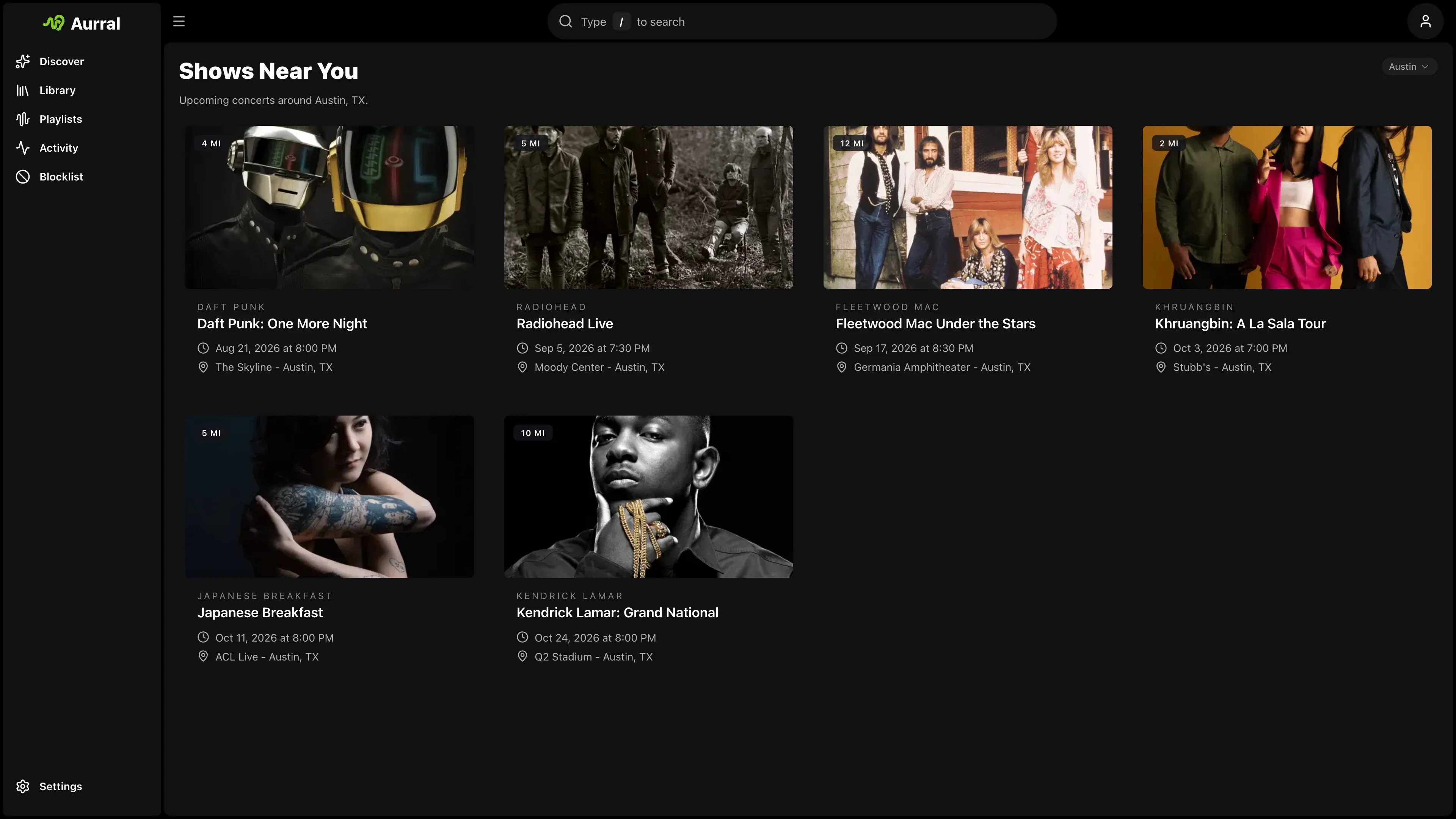Image resolution: width=1456 pixels, height=819 pixels.
Task: Go to the Discover page
Action: (61, 61)
